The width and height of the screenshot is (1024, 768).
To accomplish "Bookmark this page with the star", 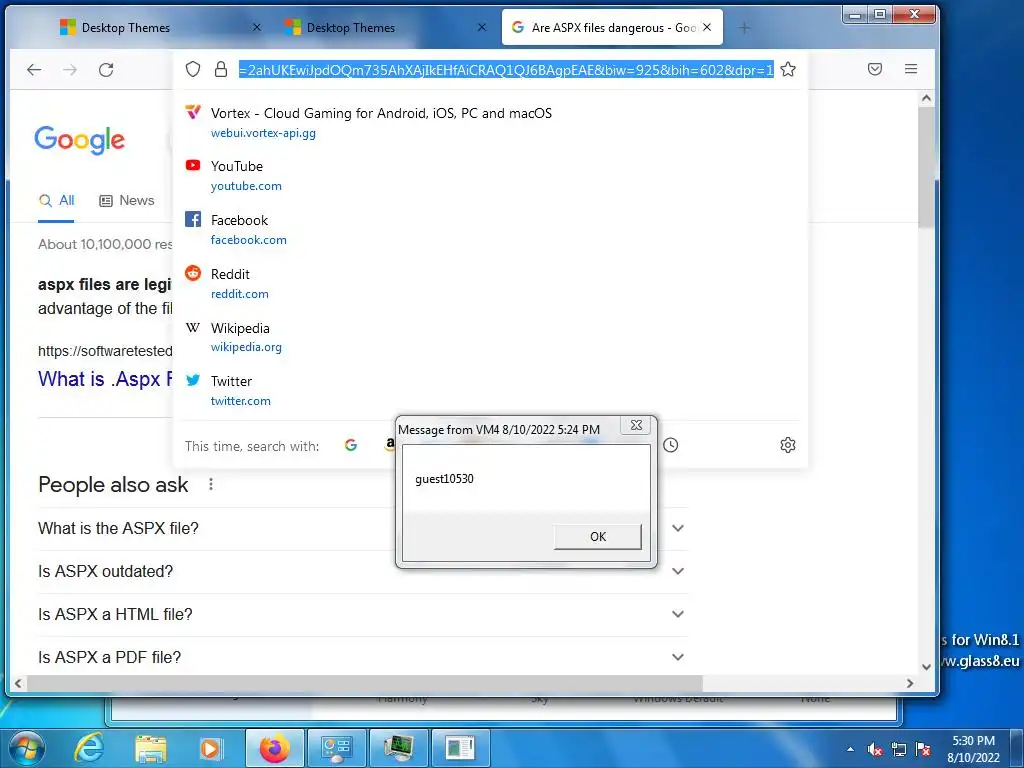I will pos(788,69).
